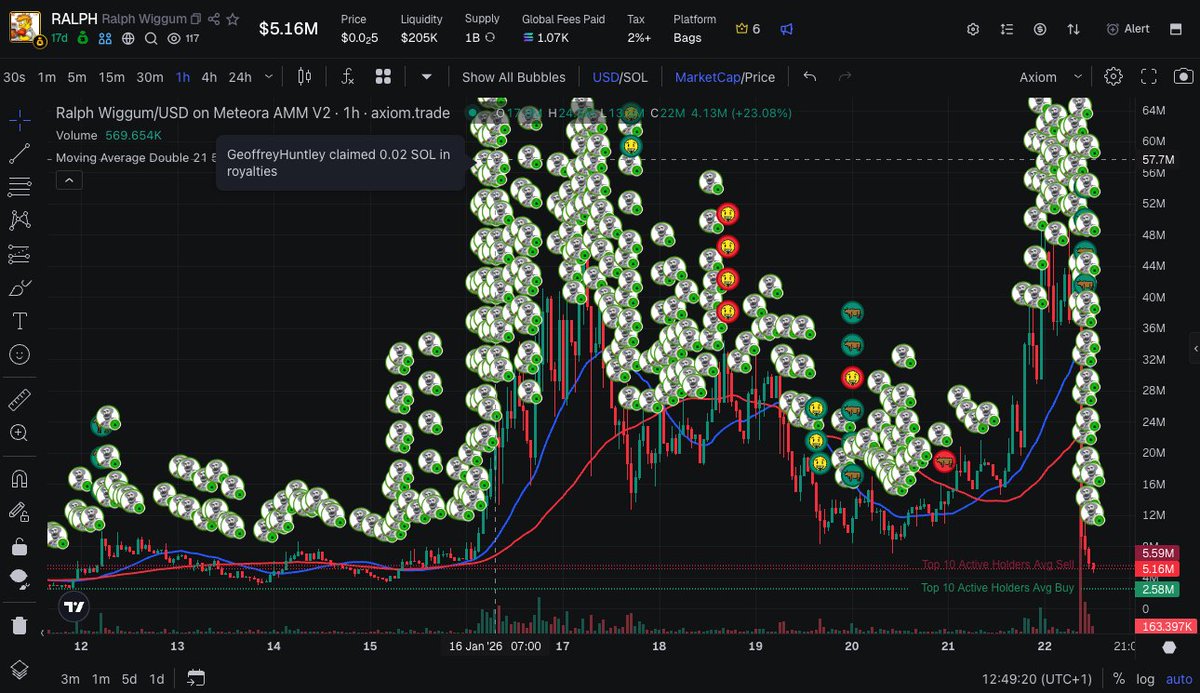Activate the zoom in tool

19,433
